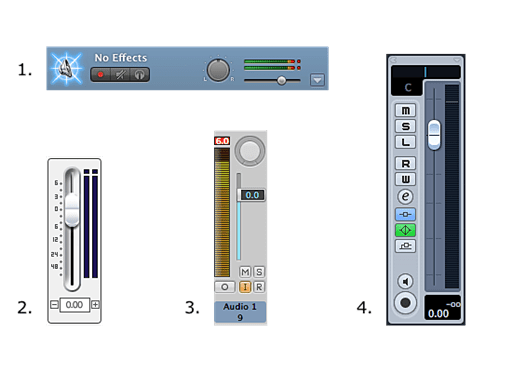Click the blue-white fader cap in strip 4
The width and height of the screenshot is (512, 372).
click(x=434, y=135)
